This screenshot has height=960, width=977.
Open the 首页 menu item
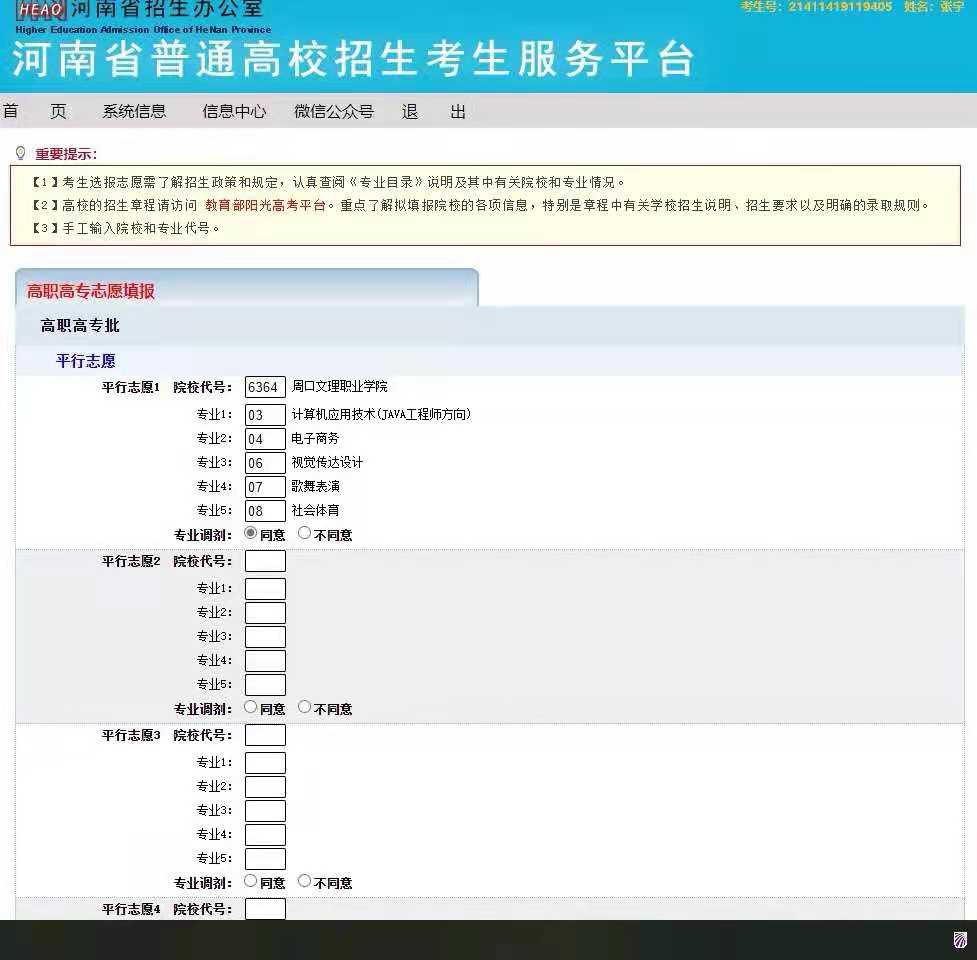click(34, 111)
